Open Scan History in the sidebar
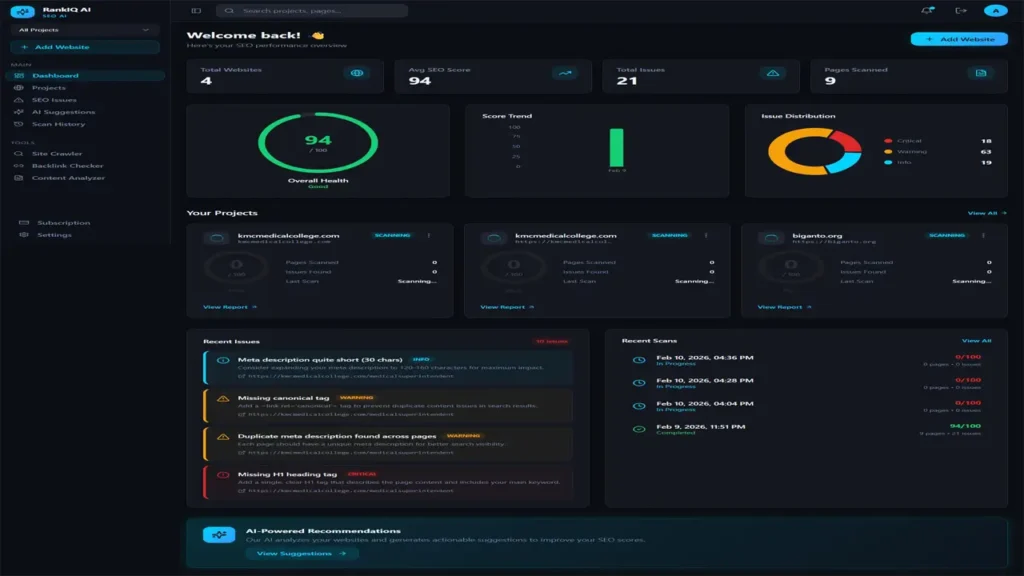1024x576 pixels. click(85, 124)
